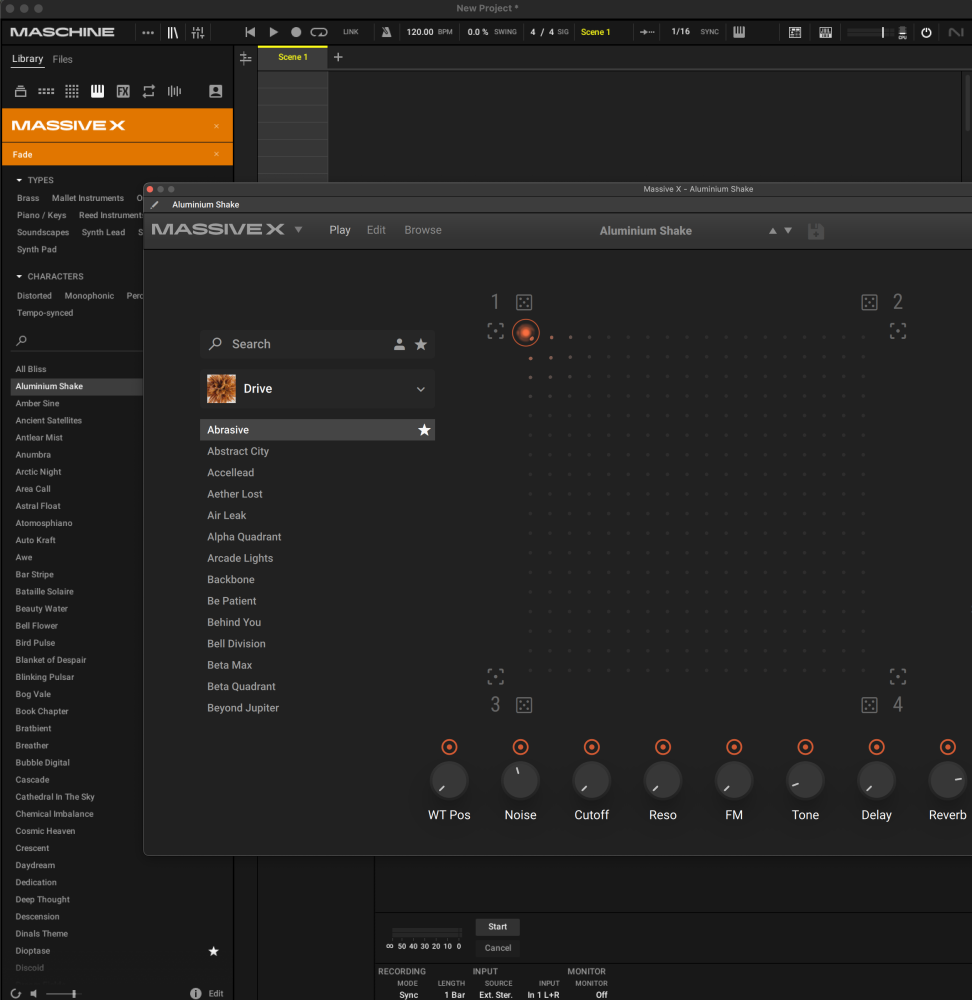This screenshot has height=1000, width=972.
Task: Open the recording MODE Sync dropdown
Action: [409, 995]
